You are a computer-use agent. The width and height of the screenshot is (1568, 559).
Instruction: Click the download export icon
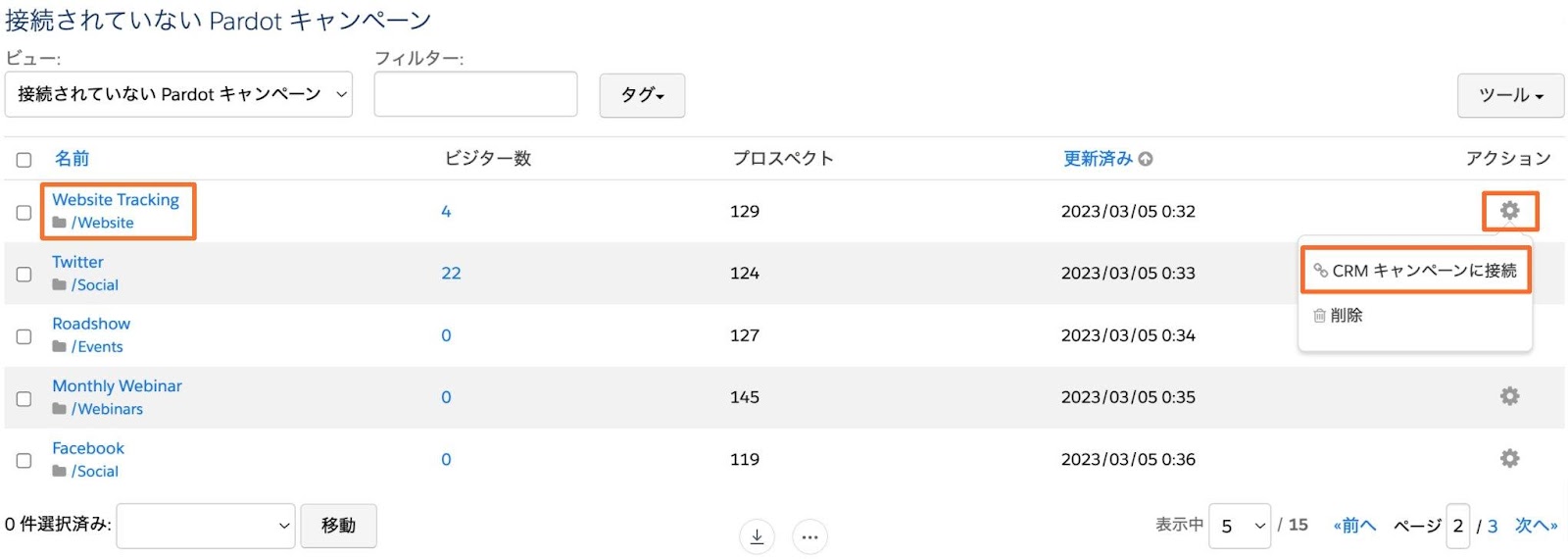click(757, 536)
